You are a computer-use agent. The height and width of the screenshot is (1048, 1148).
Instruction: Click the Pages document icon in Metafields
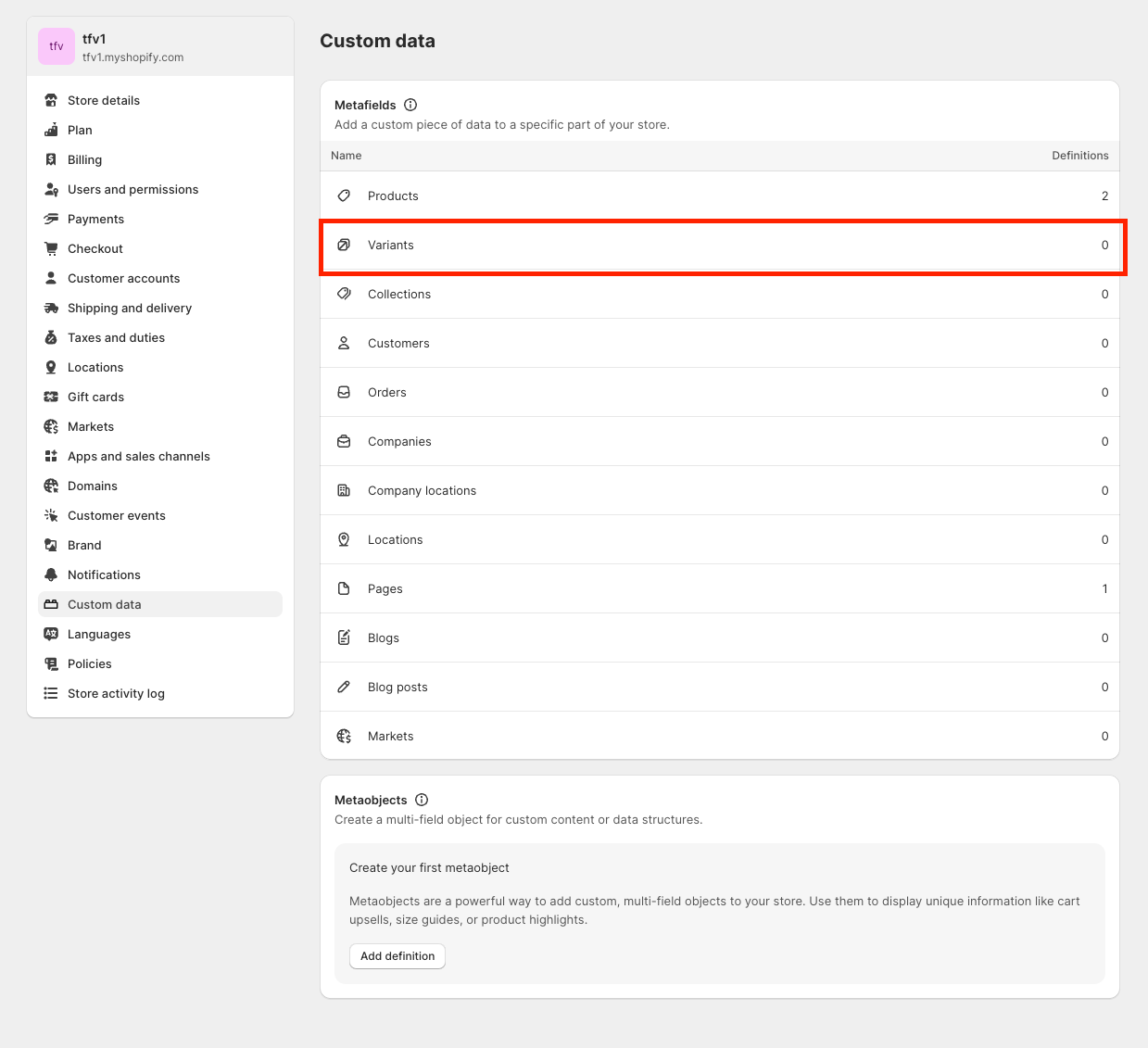click(344, 588)
